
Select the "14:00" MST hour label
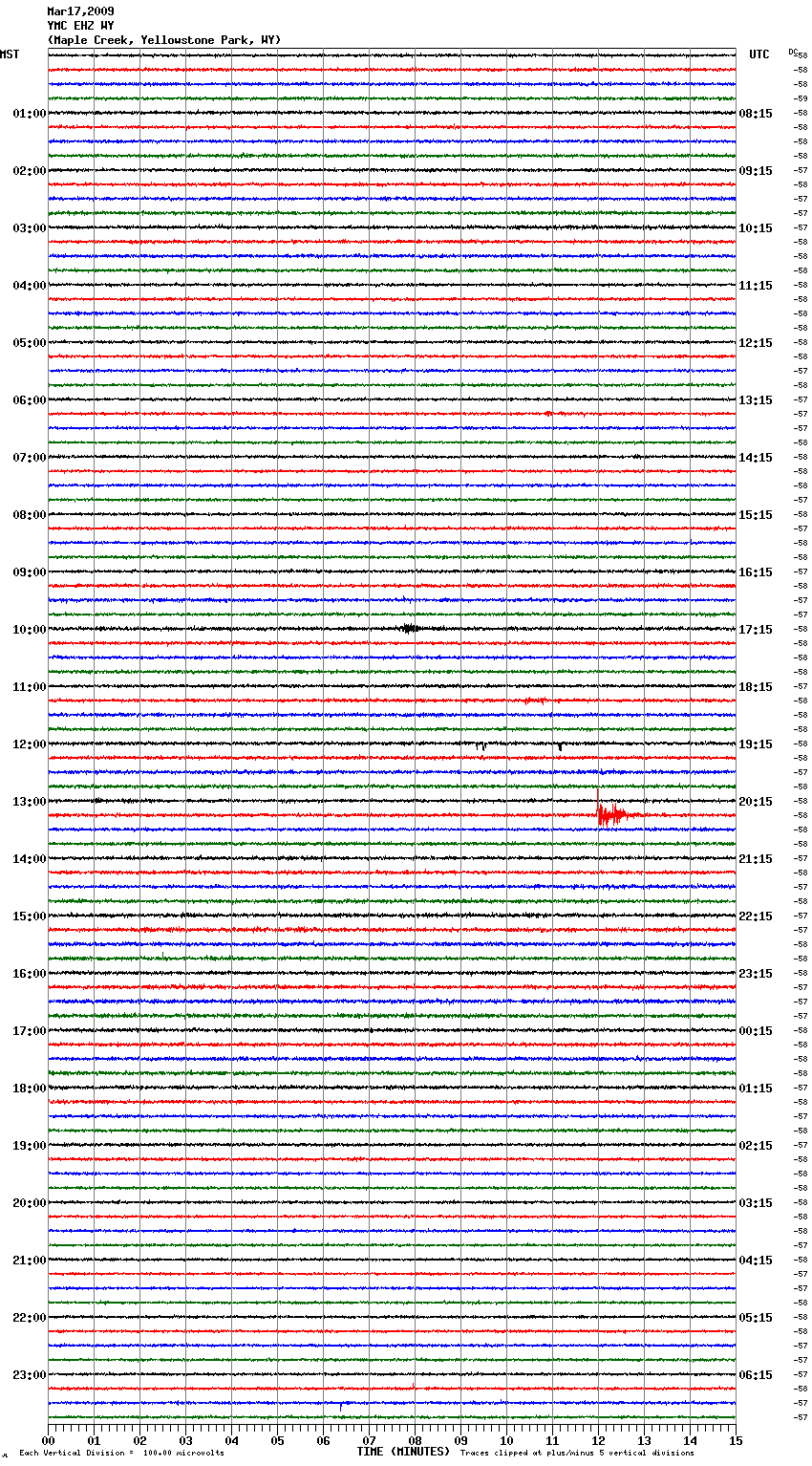(30, 859)
